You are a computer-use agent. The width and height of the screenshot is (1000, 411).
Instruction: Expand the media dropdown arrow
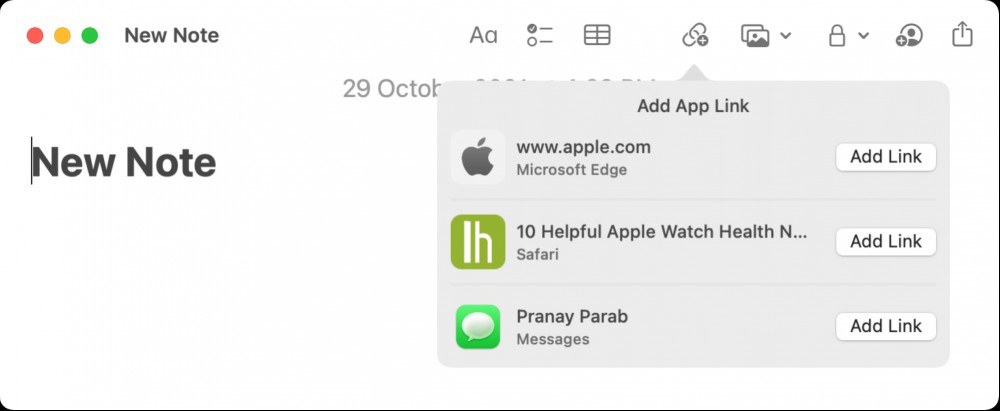coord(786,35)
